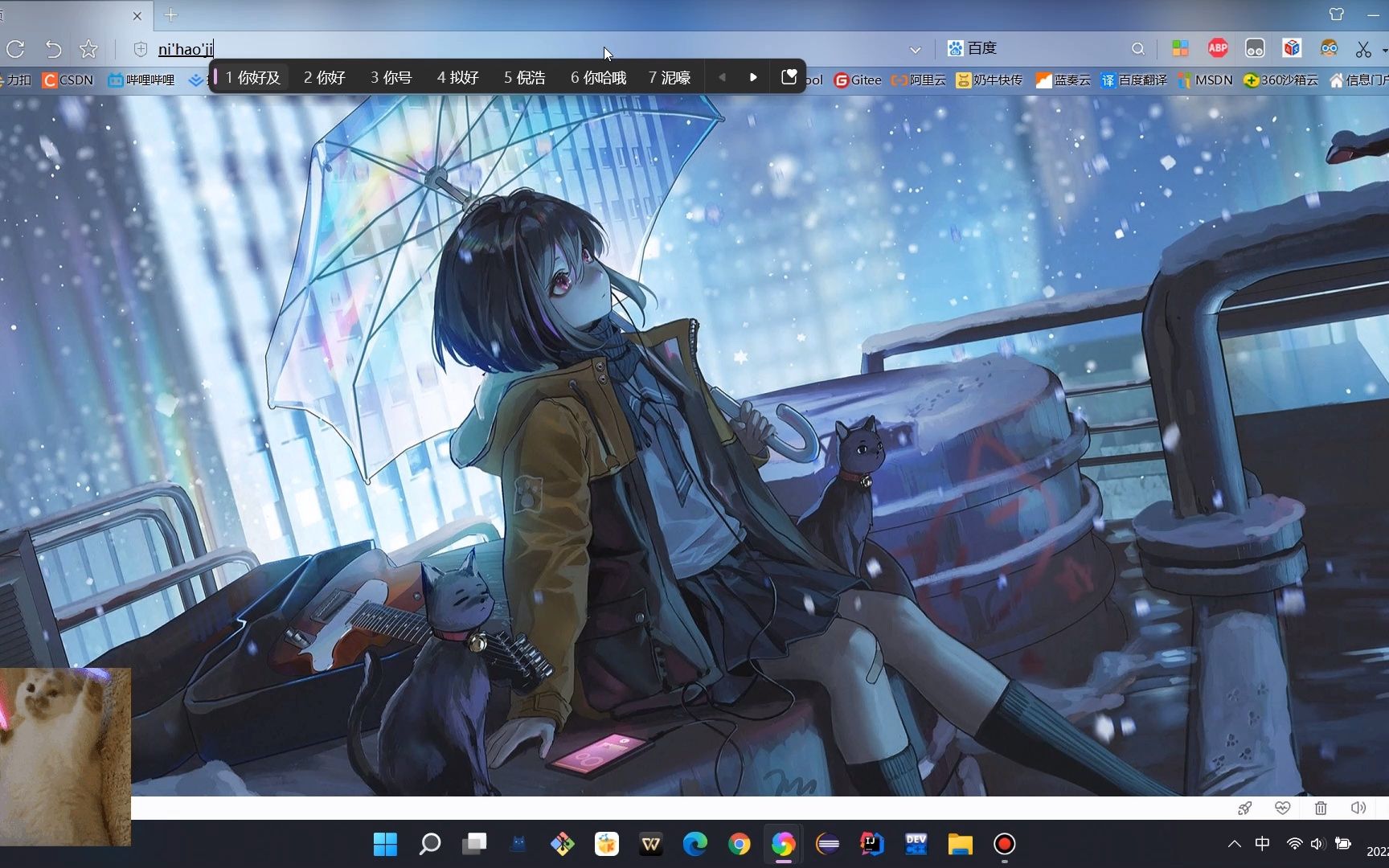Bookmark page with the star icon
The image size is (1389, 868).
click(88, 49)
